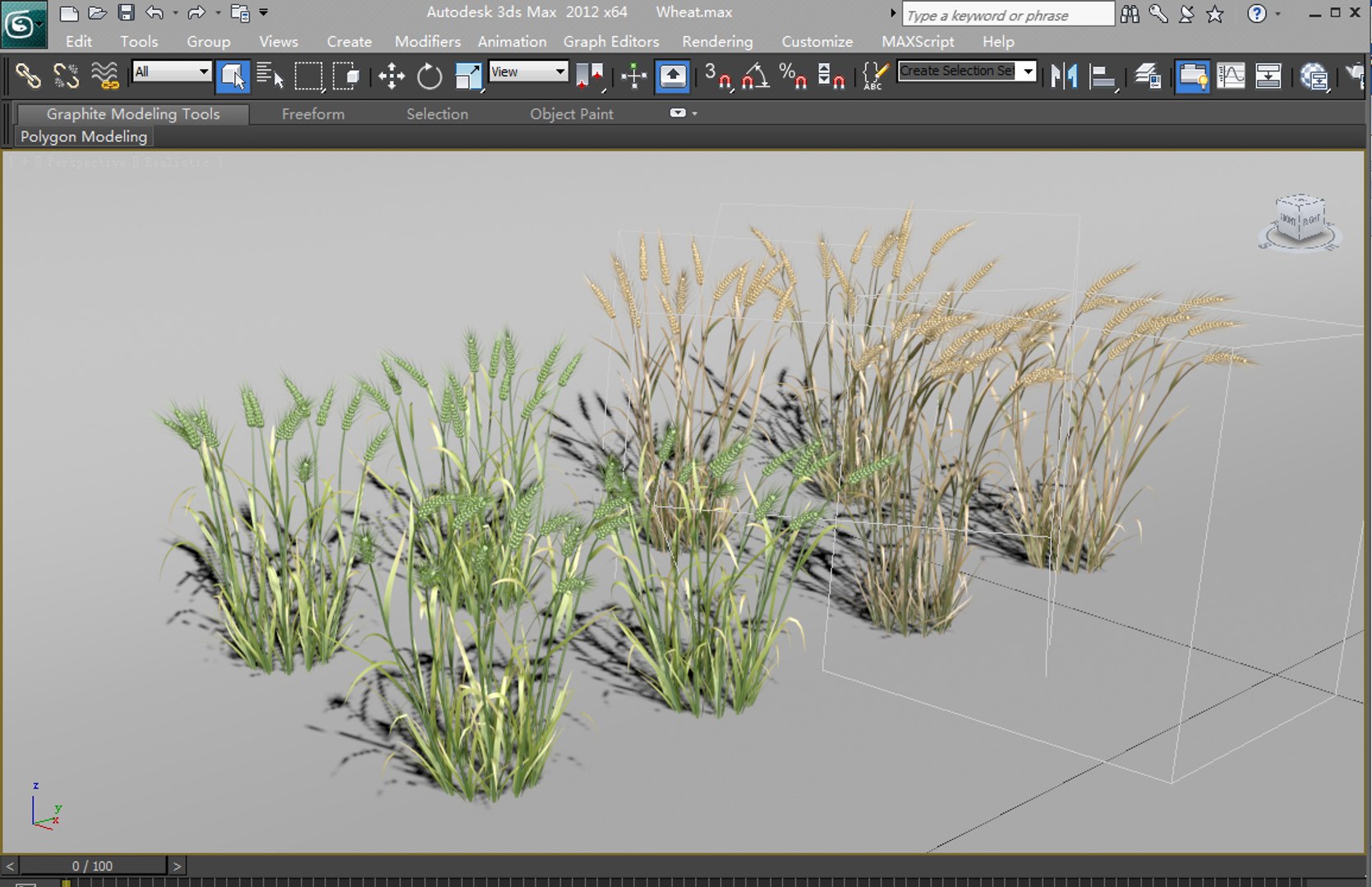Viewport: 1372px width, 887px height.
Task: Open the Animation menu
Action: [512, 41]
